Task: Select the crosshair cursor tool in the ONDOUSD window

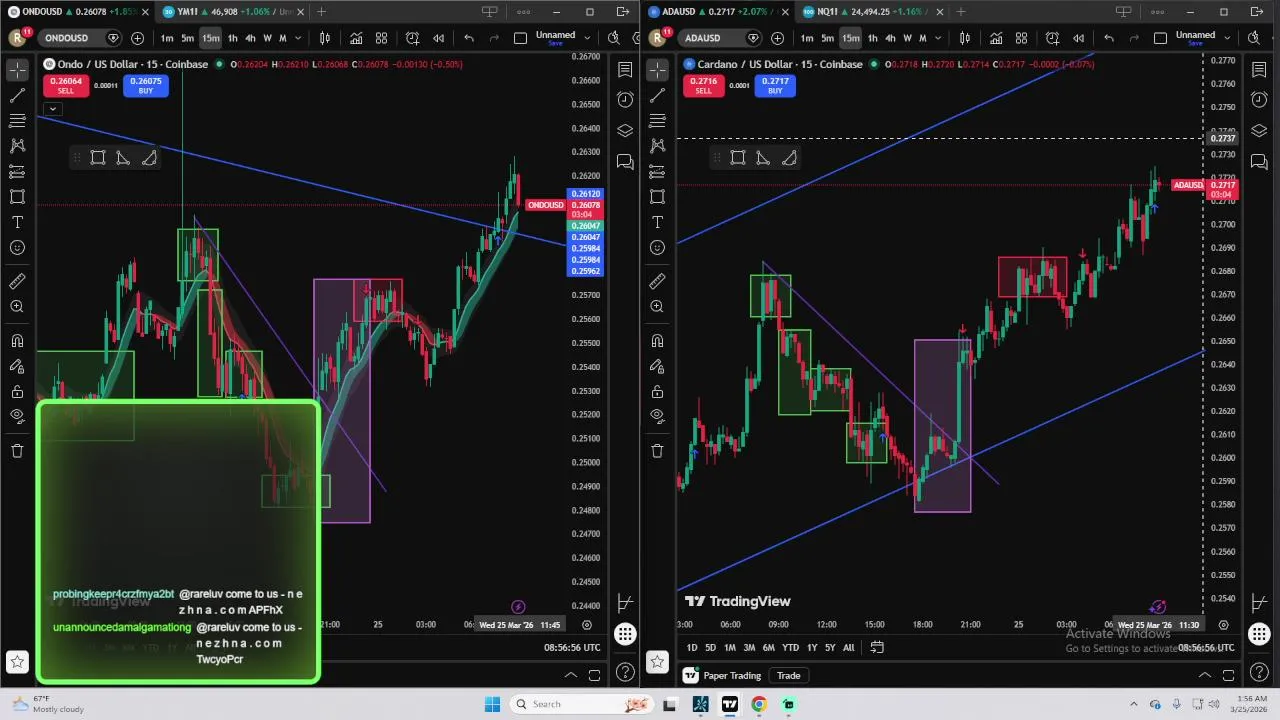Action: coord(17,70)
